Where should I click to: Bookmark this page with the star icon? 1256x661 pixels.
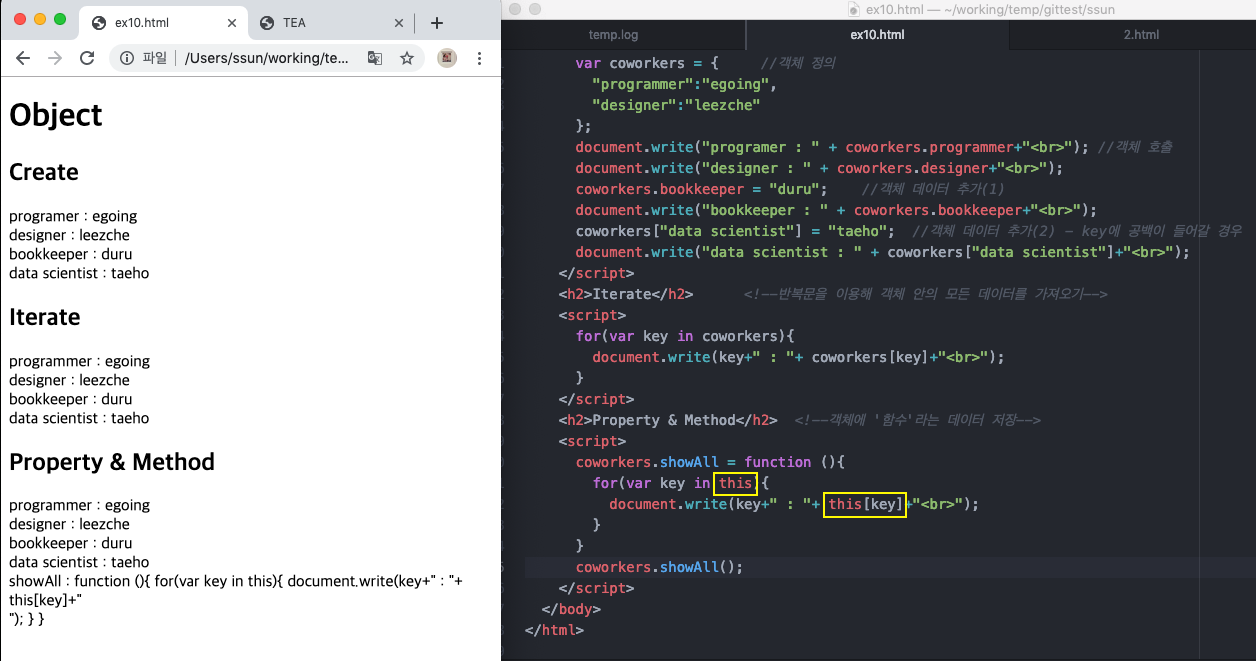[x=407, y=59]
